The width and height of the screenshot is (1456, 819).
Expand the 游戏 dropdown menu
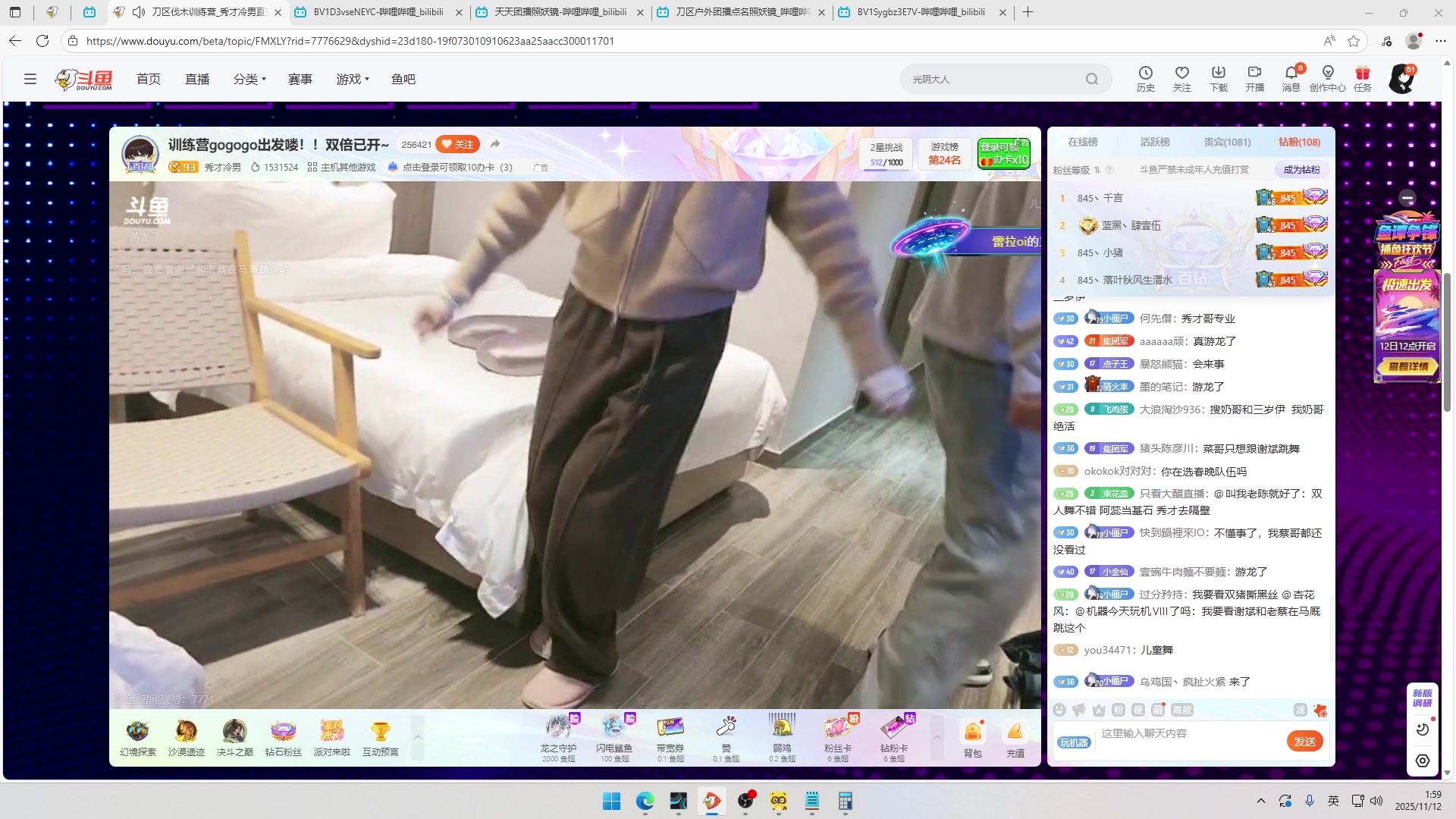351,78
